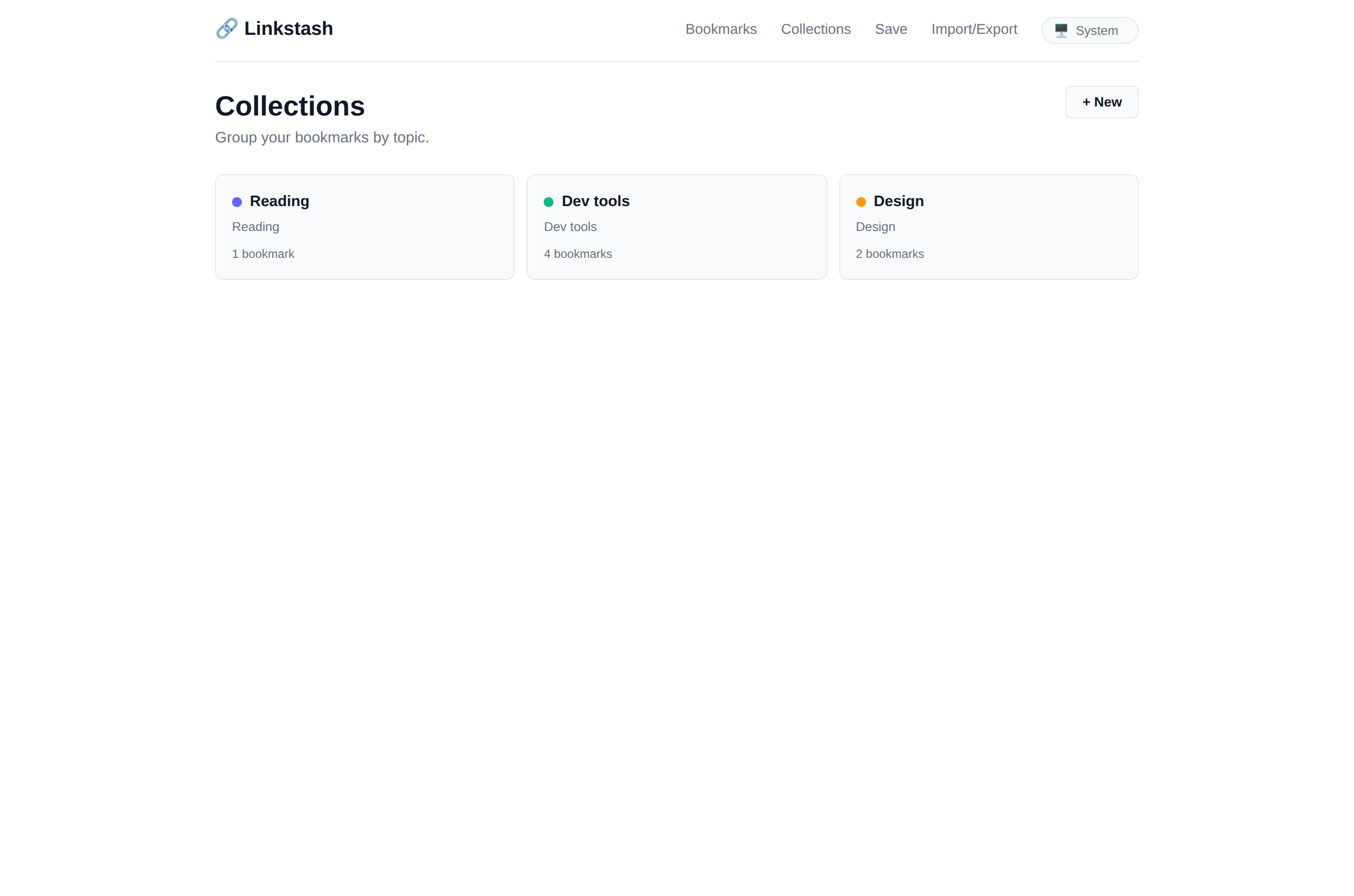
Task: Navigate to Import/Export
Action: 974,29
